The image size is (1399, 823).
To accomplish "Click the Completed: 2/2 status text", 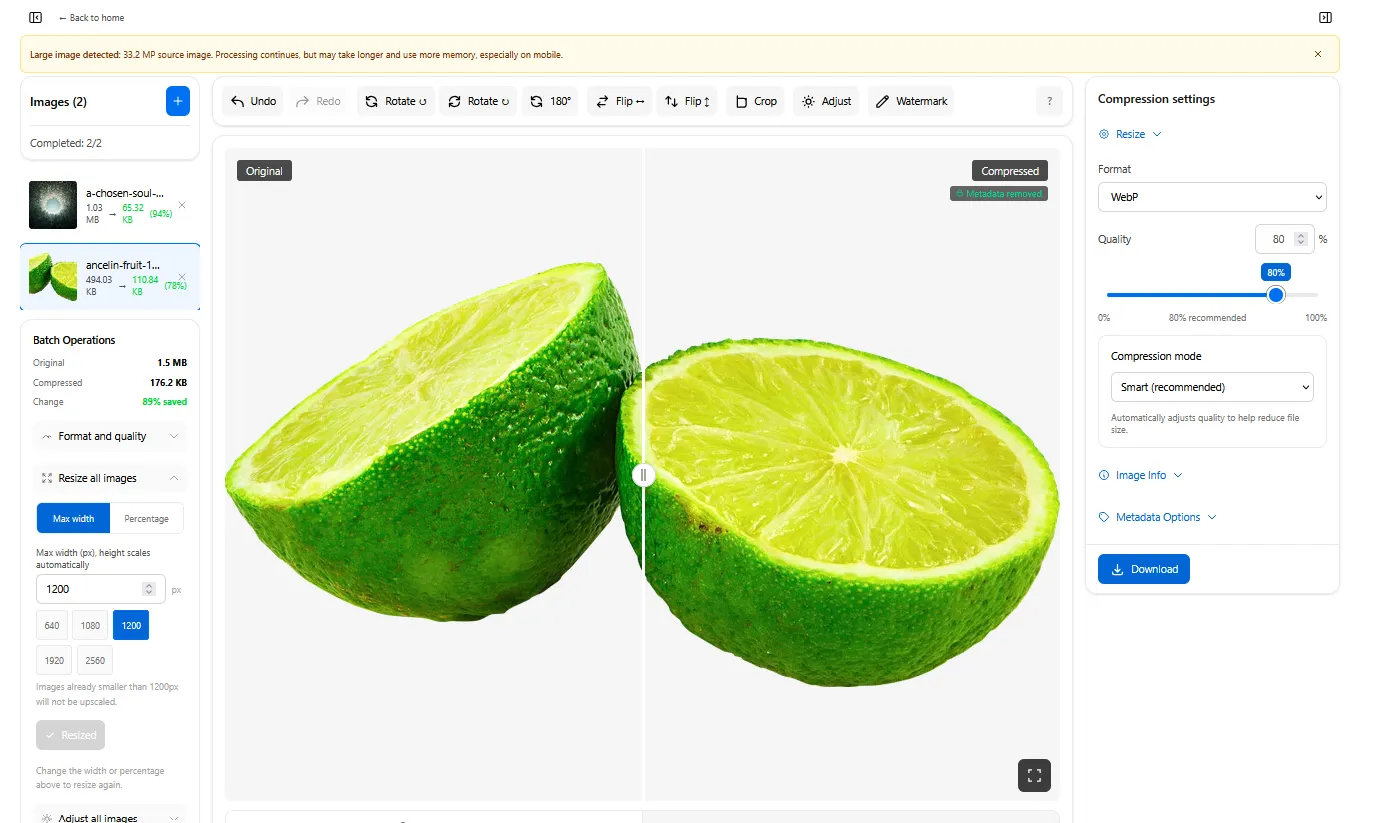I will click(66, 143).
